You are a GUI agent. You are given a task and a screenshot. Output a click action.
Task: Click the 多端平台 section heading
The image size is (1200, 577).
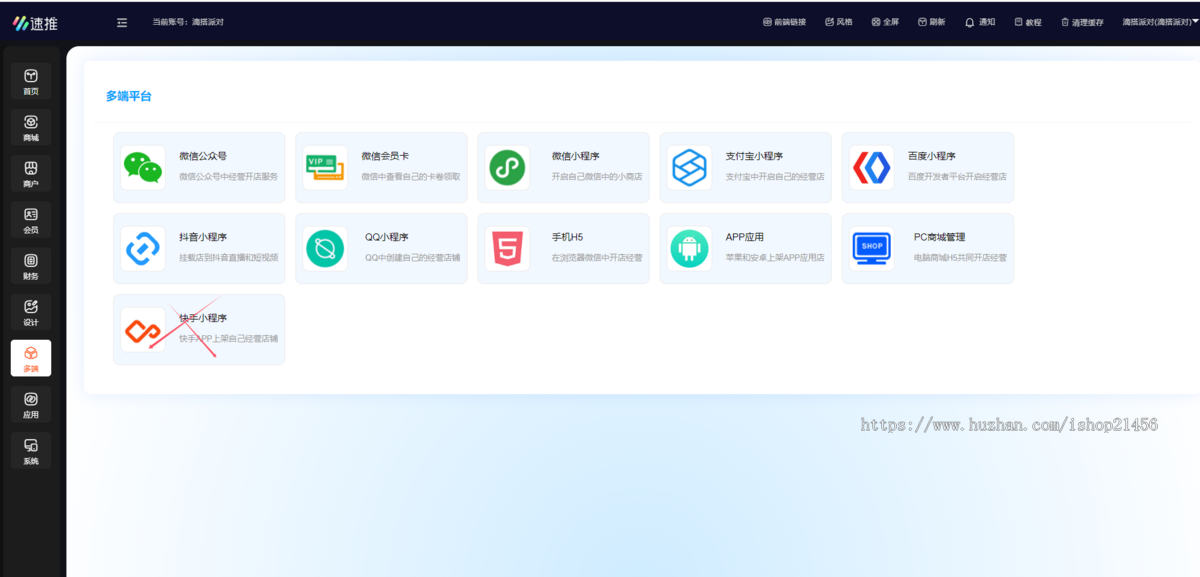pos(129,96)
